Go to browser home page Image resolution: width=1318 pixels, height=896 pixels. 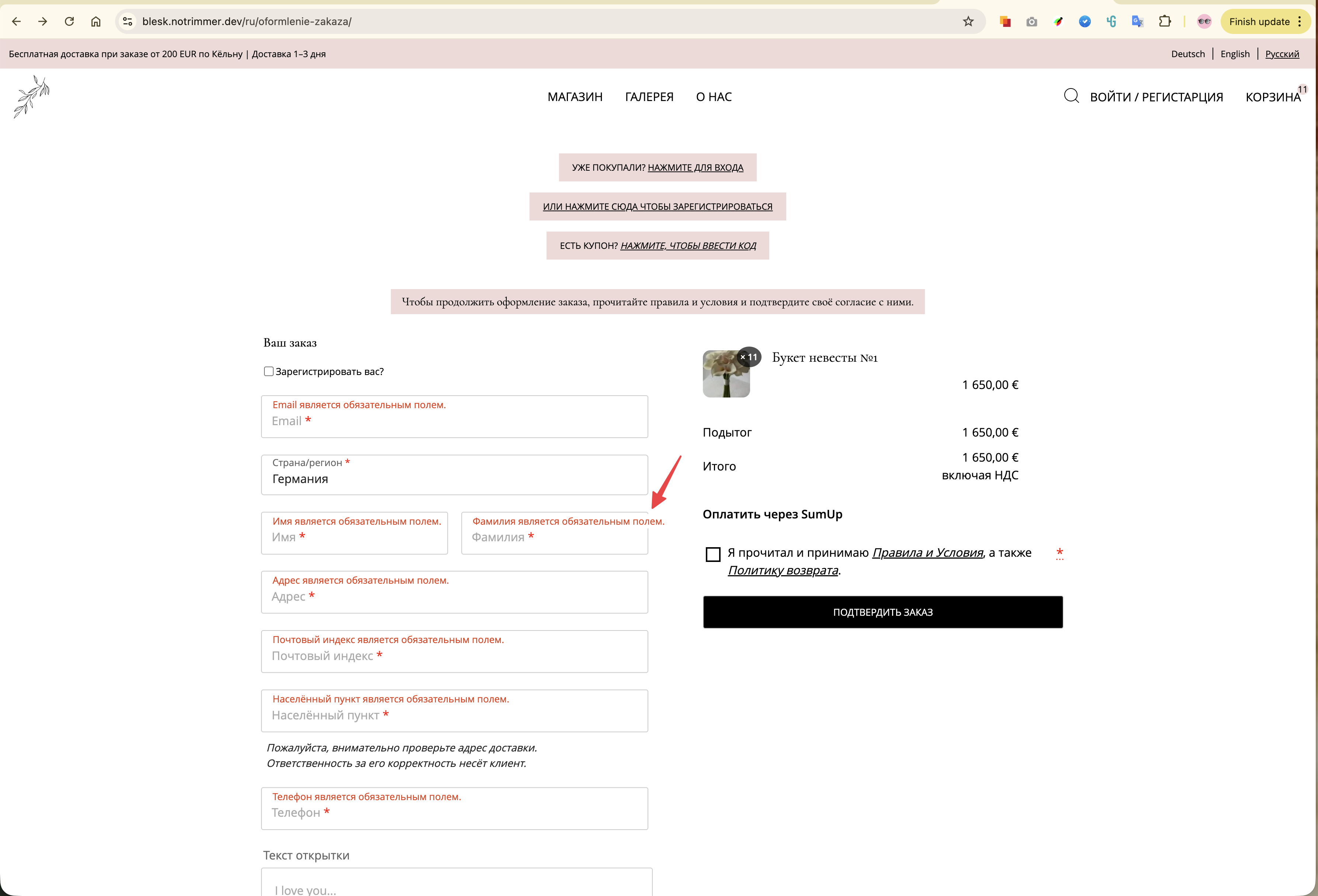[96, 21]
